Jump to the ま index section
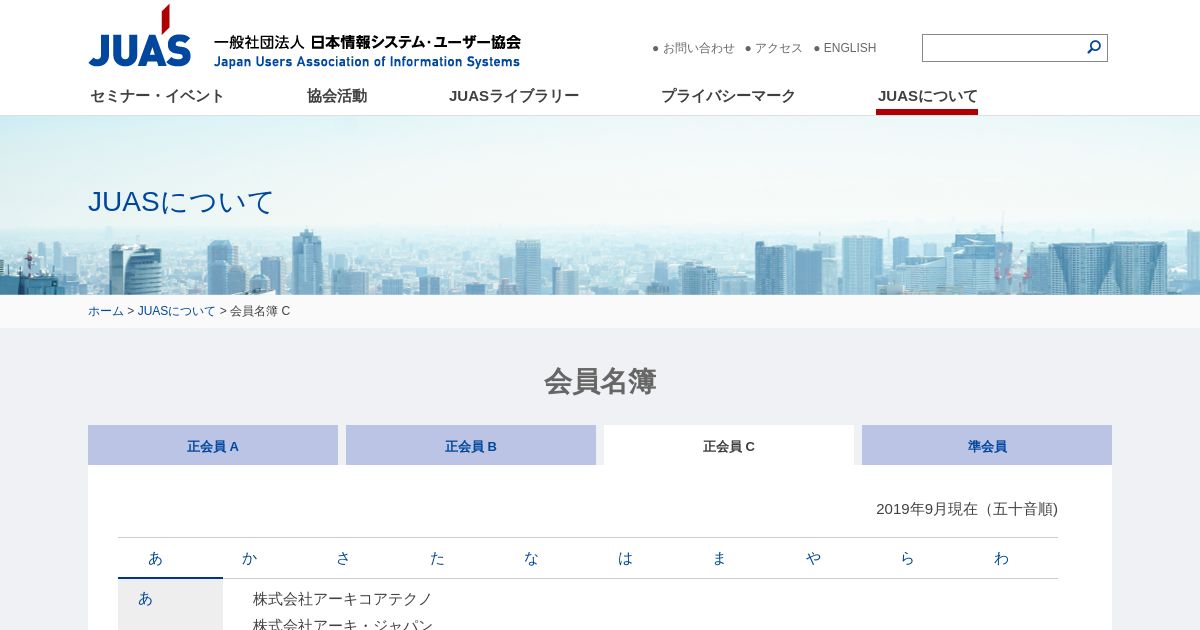The width and height of the screenshot is (1200, 630). [x=719, y=558]
